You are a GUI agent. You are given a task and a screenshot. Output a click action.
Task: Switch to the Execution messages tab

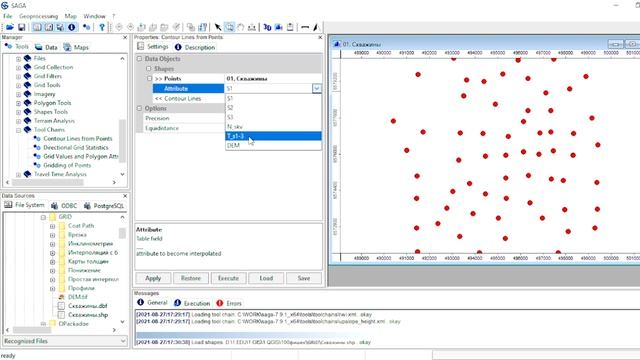click(x=192, y=303)
